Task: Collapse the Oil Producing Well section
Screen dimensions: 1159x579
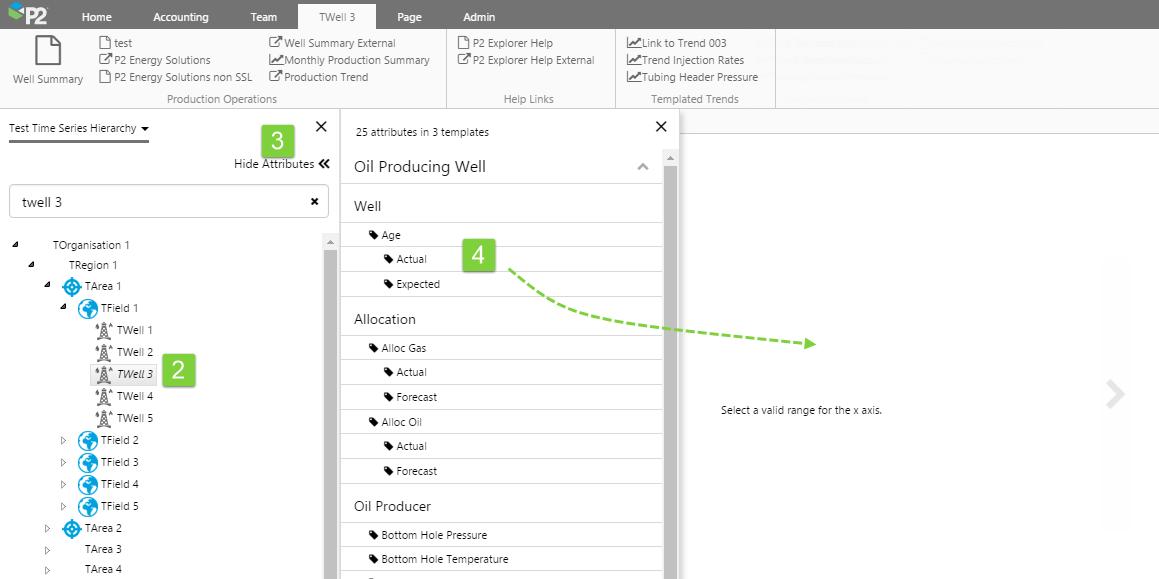Action: click(643, 167)
